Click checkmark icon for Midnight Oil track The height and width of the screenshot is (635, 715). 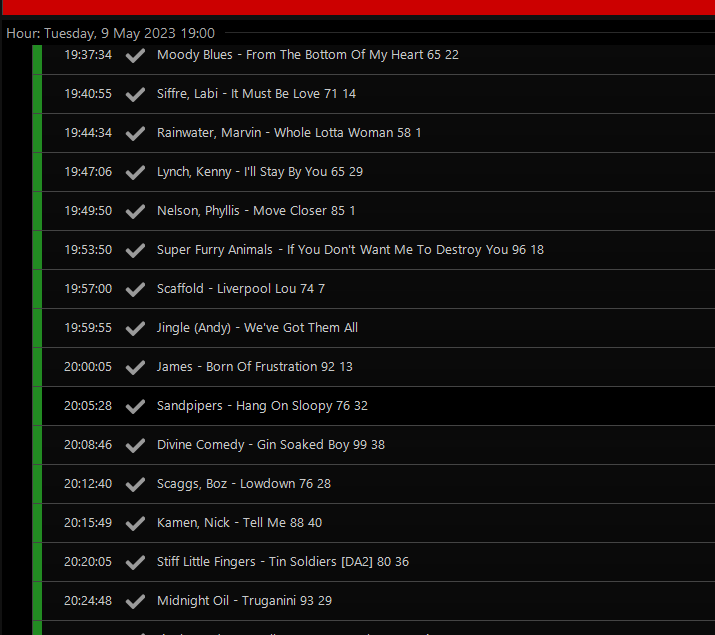point(135,601)
